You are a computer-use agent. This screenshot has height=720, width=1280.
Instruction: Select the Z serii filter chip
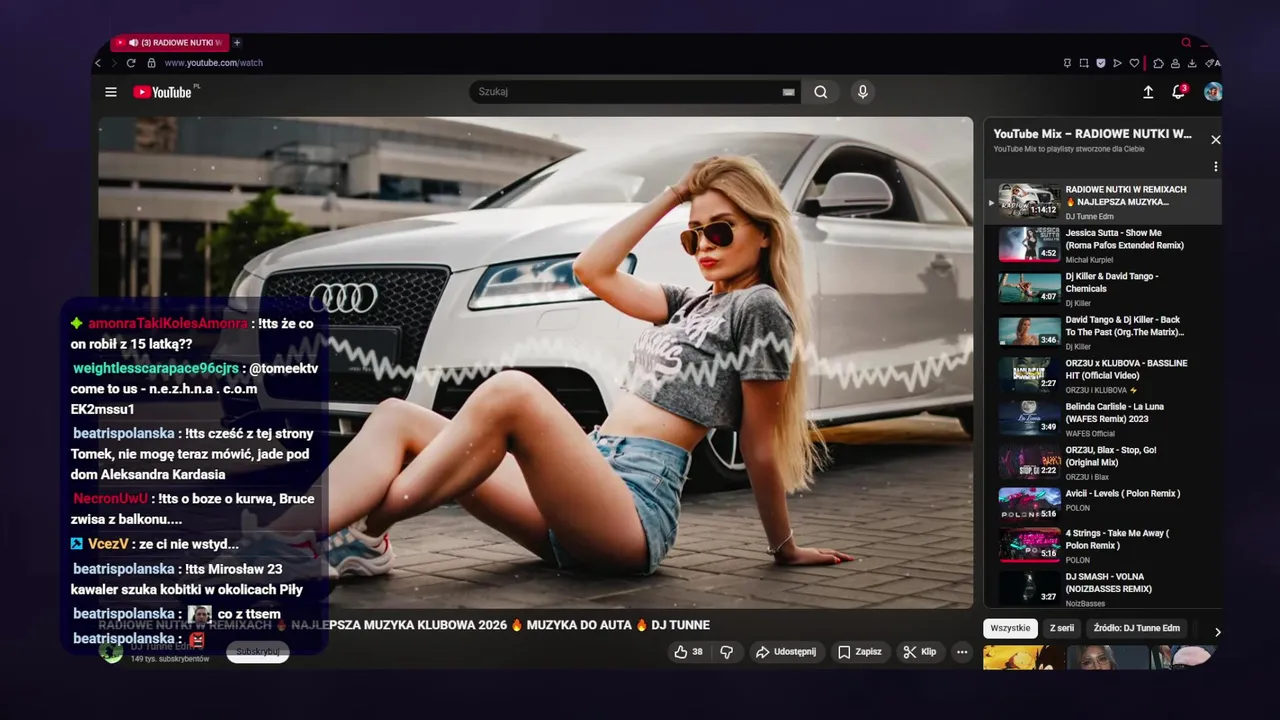click(1062, 628)
